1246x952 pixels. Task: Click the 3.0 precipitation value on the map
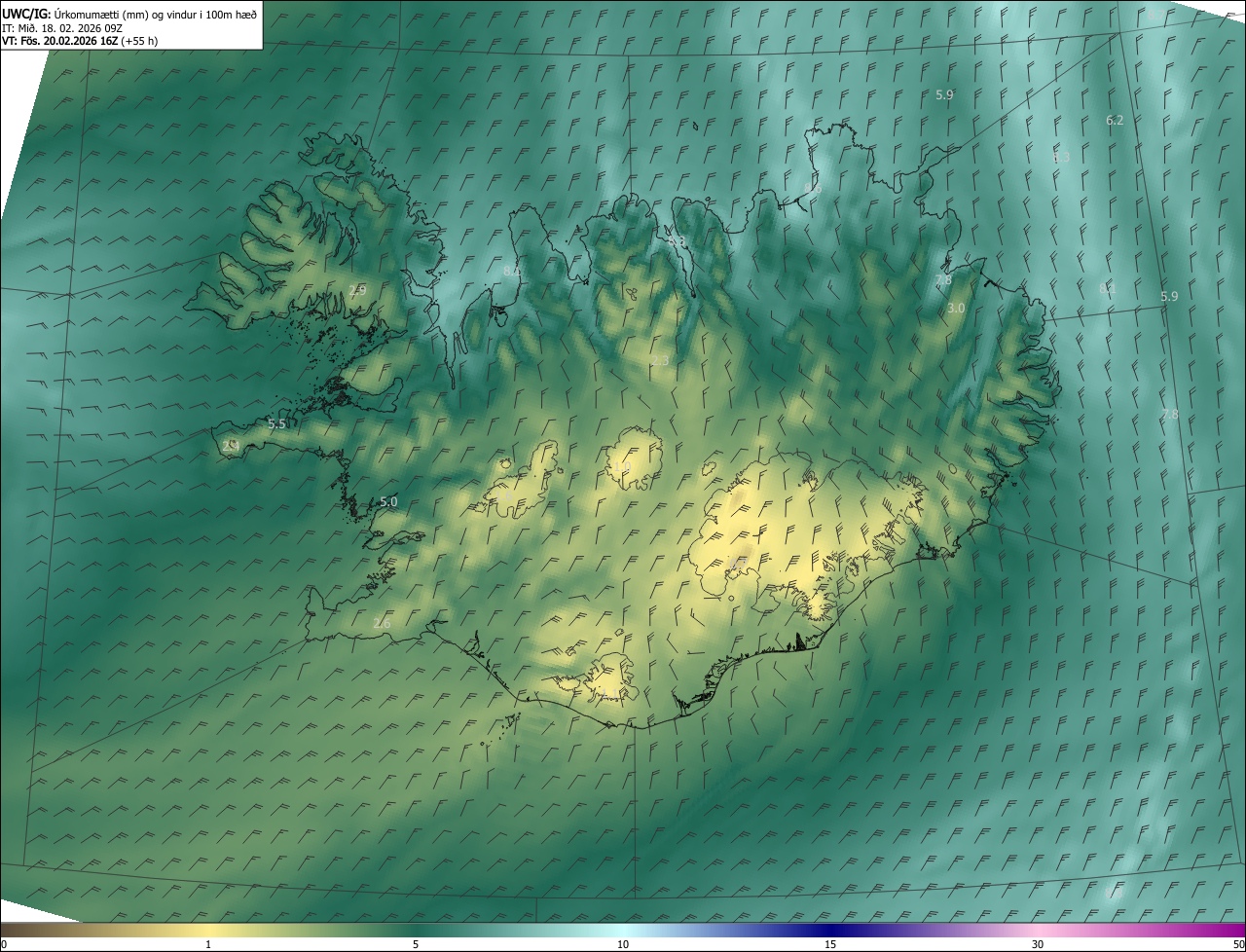click(956, 308)
